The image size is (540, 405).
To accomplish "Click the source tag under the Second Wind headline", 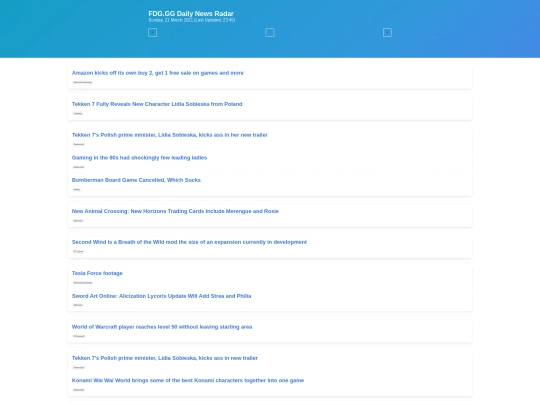I will pos(78,251).
